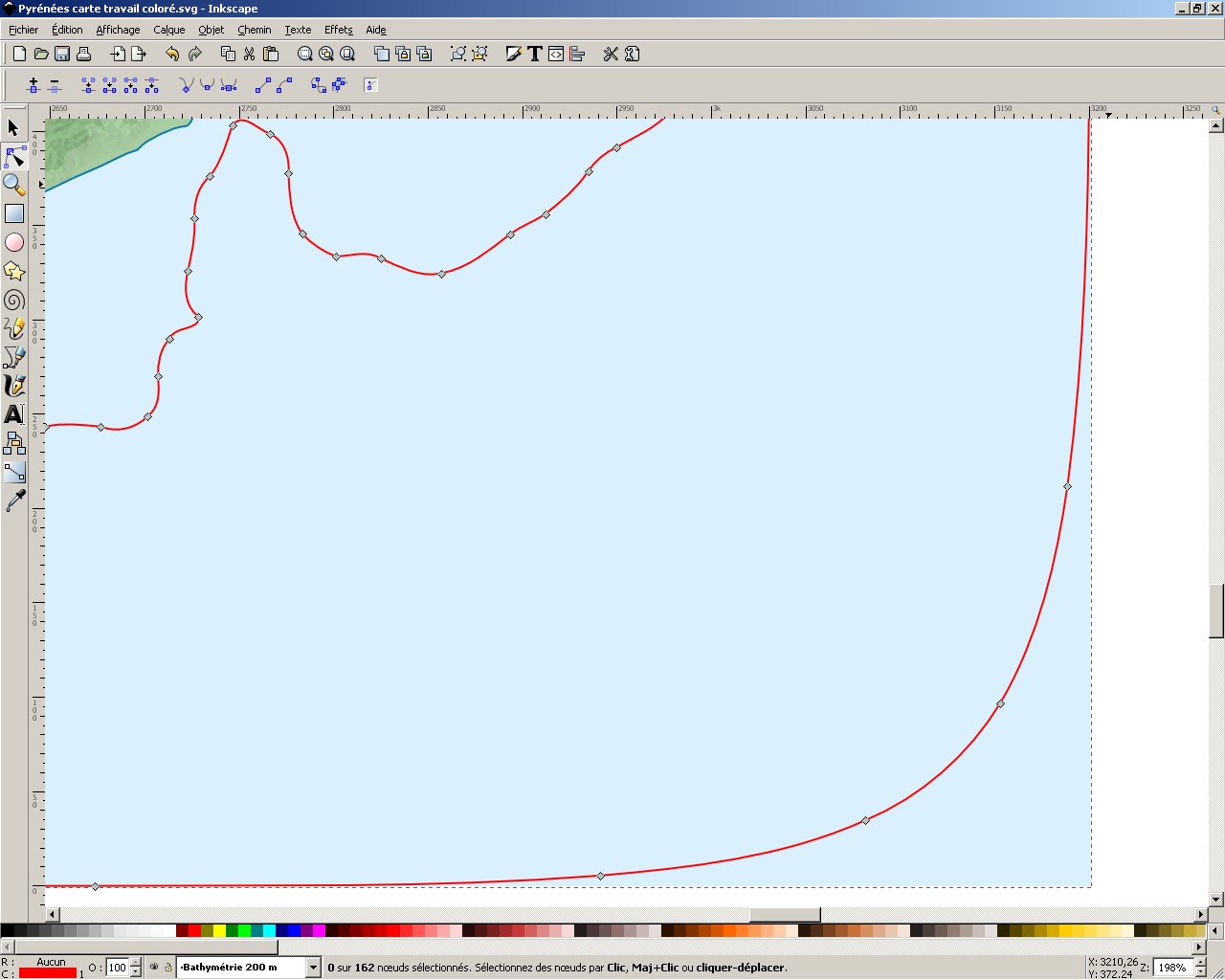
Task: Select the Gradient tool
Action: tap(13, 472)
